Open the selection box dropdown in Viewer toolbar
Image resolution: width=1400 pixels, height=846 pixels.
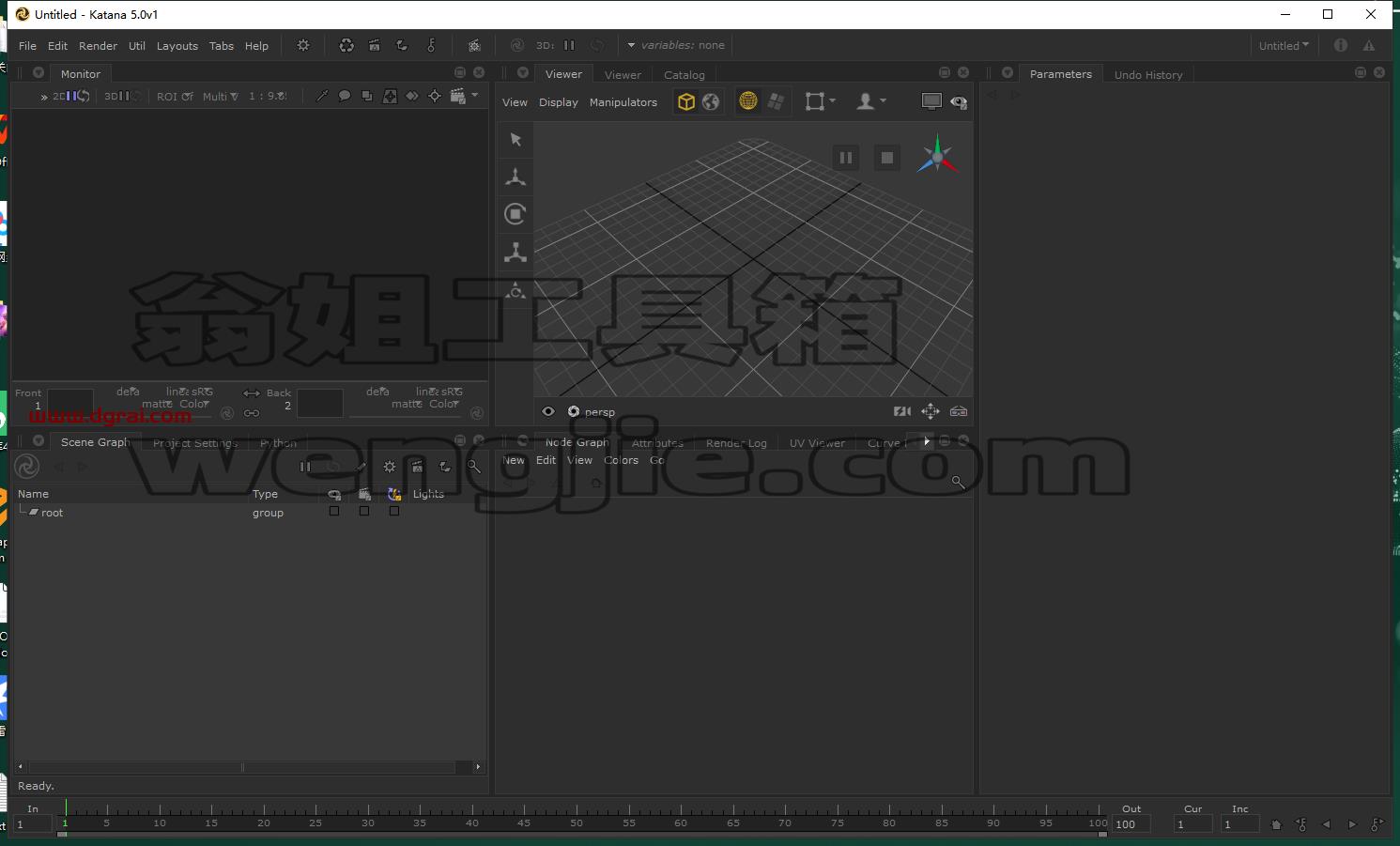(x=820, y=101)
